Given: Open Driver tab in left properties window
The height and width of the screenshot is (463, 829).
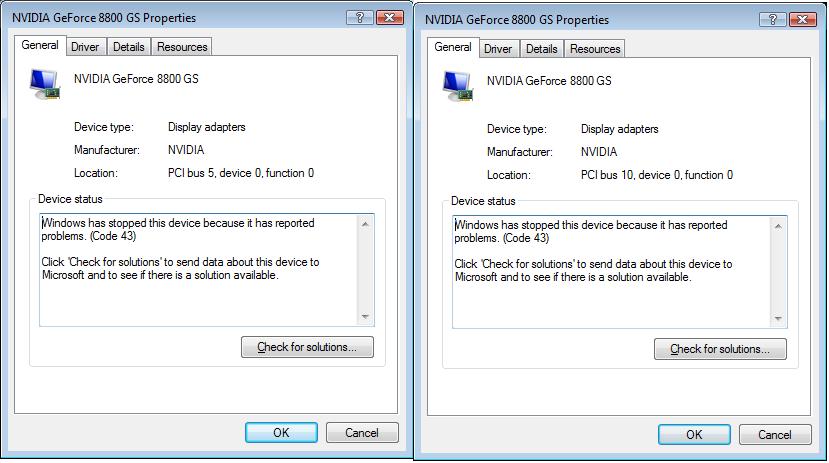Looking at the screenshot, I should tap(85, 47).
